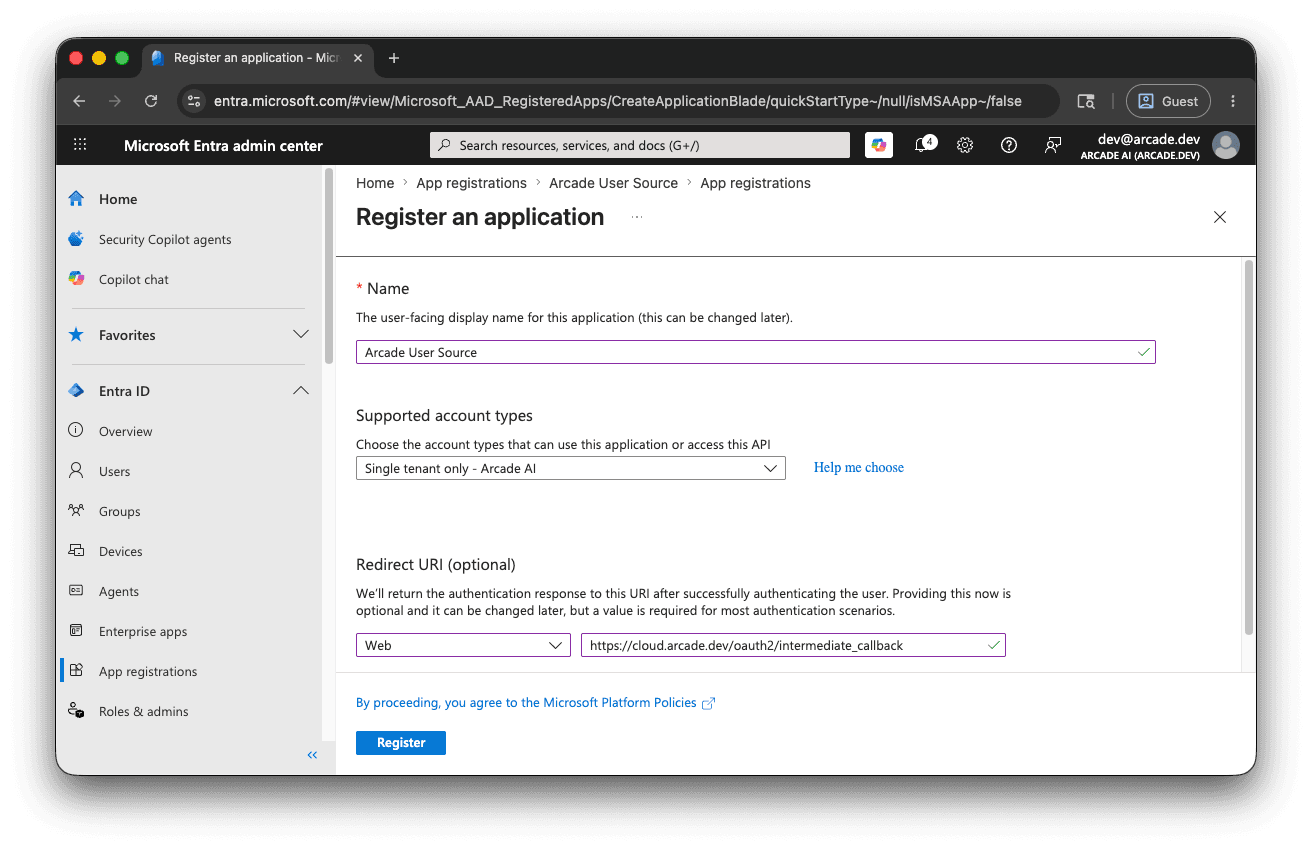The width and height of the screenshot is (1312, 849).
Task: Click the Redirect URI input field
Action: click(x=793, y=645)
